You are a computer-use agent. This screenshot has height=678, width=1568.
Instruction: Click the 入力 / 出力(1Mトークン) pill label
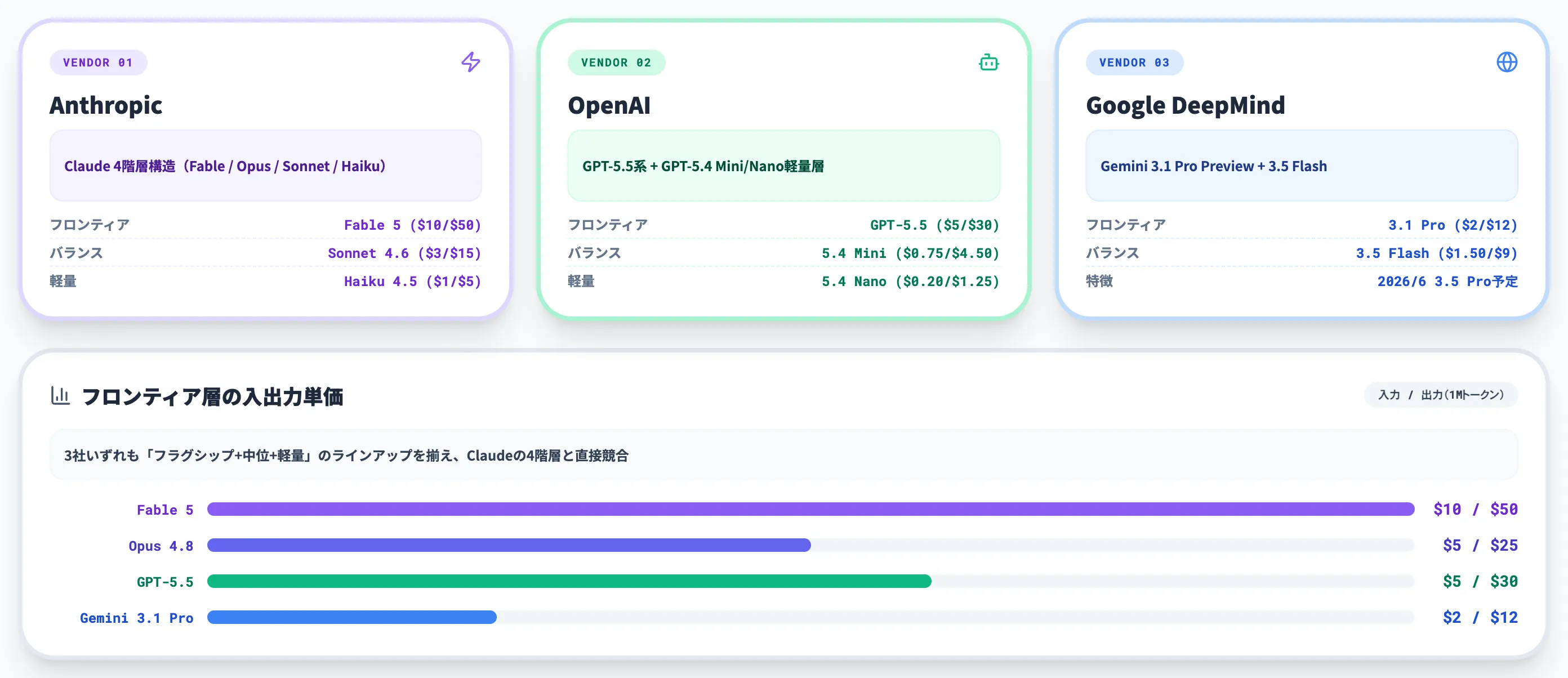1441,395
